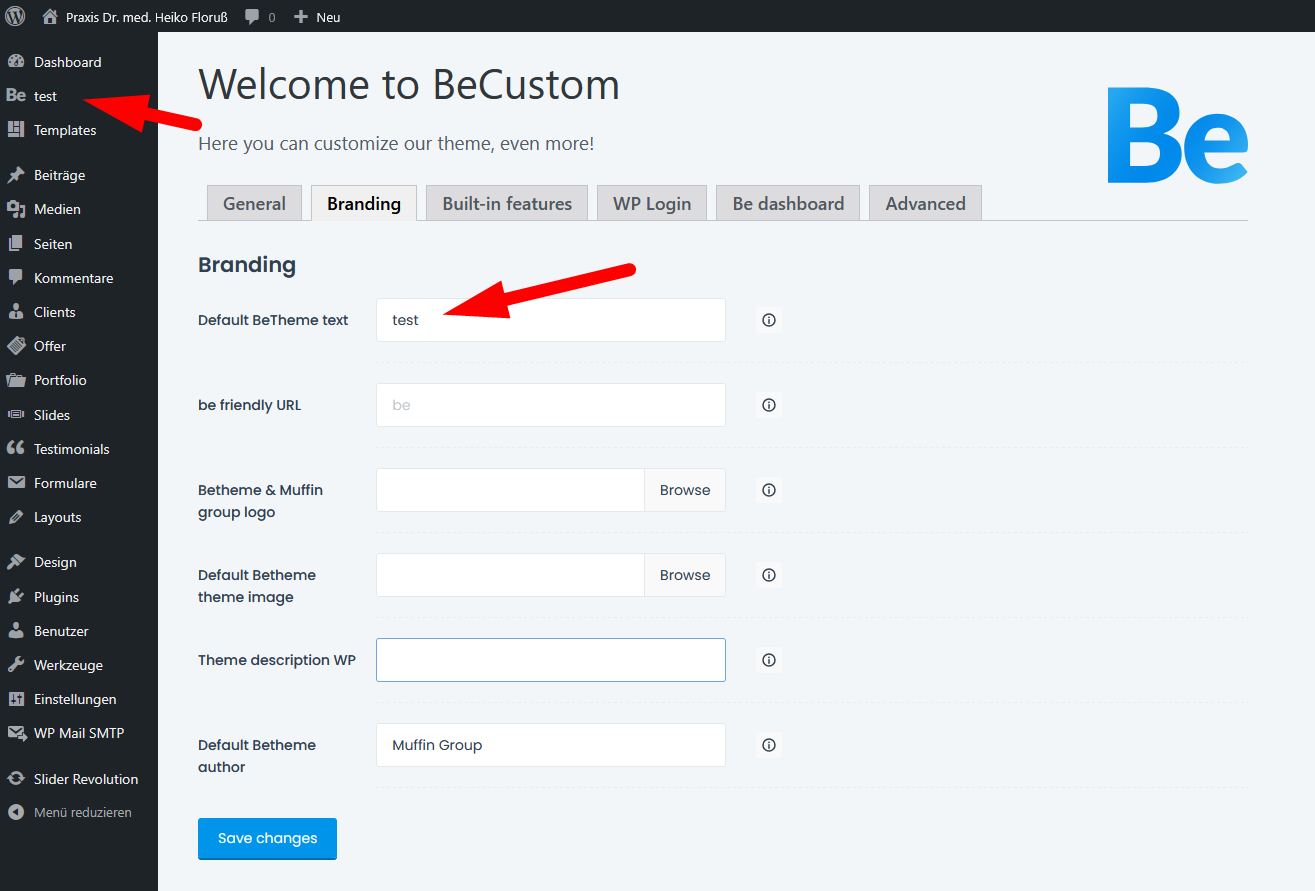The image size is (1315, 891).
Task: Click the Be icon labeled test in sidebar
Action: coord(16,96)
